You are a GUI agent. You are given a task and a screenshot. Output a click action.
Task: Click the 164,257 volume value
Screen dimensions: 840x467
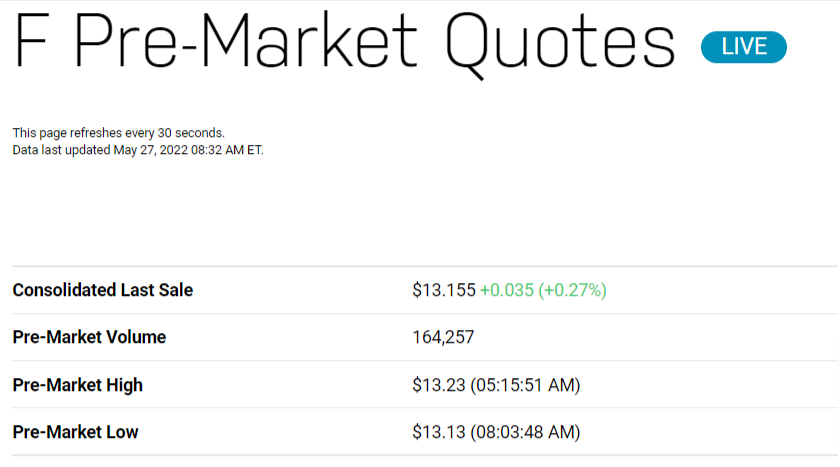(x=443, y=337)
